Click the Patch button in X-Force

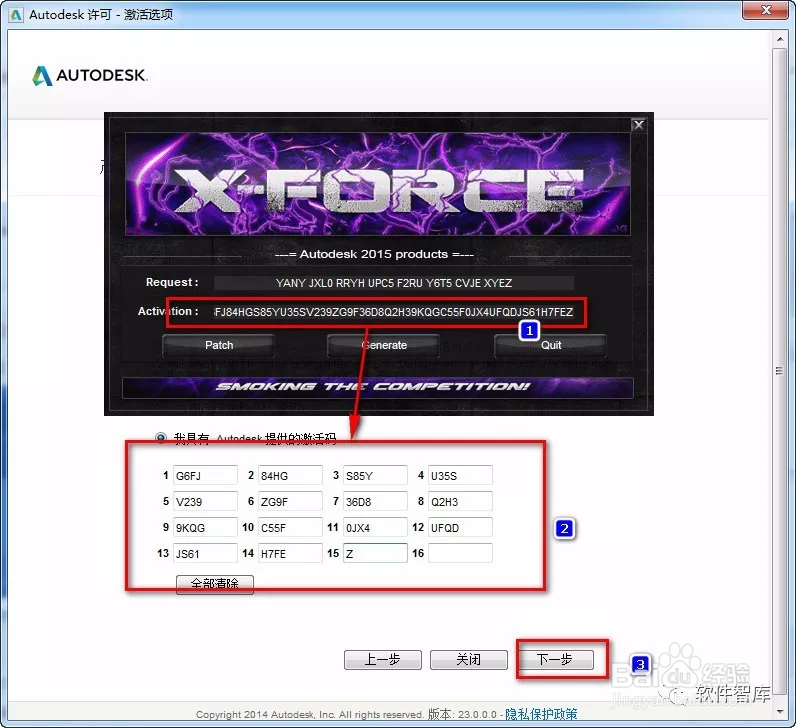tap(219, 345)
